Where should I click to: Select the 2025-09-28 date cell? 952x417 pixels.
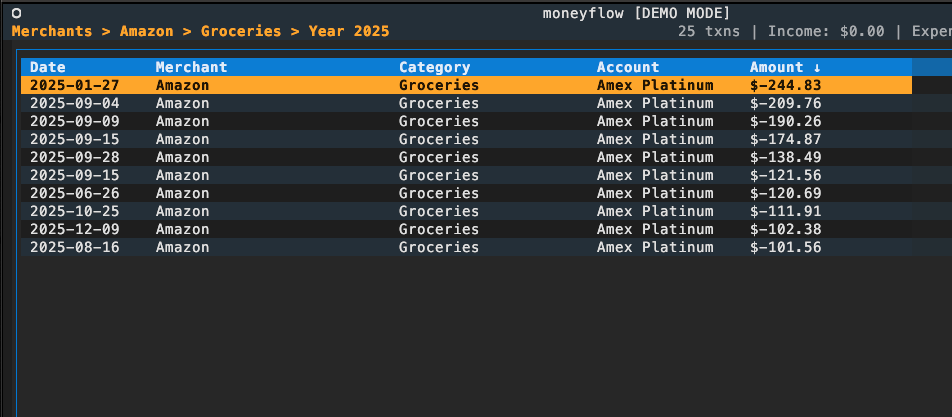tap(75, 157)
